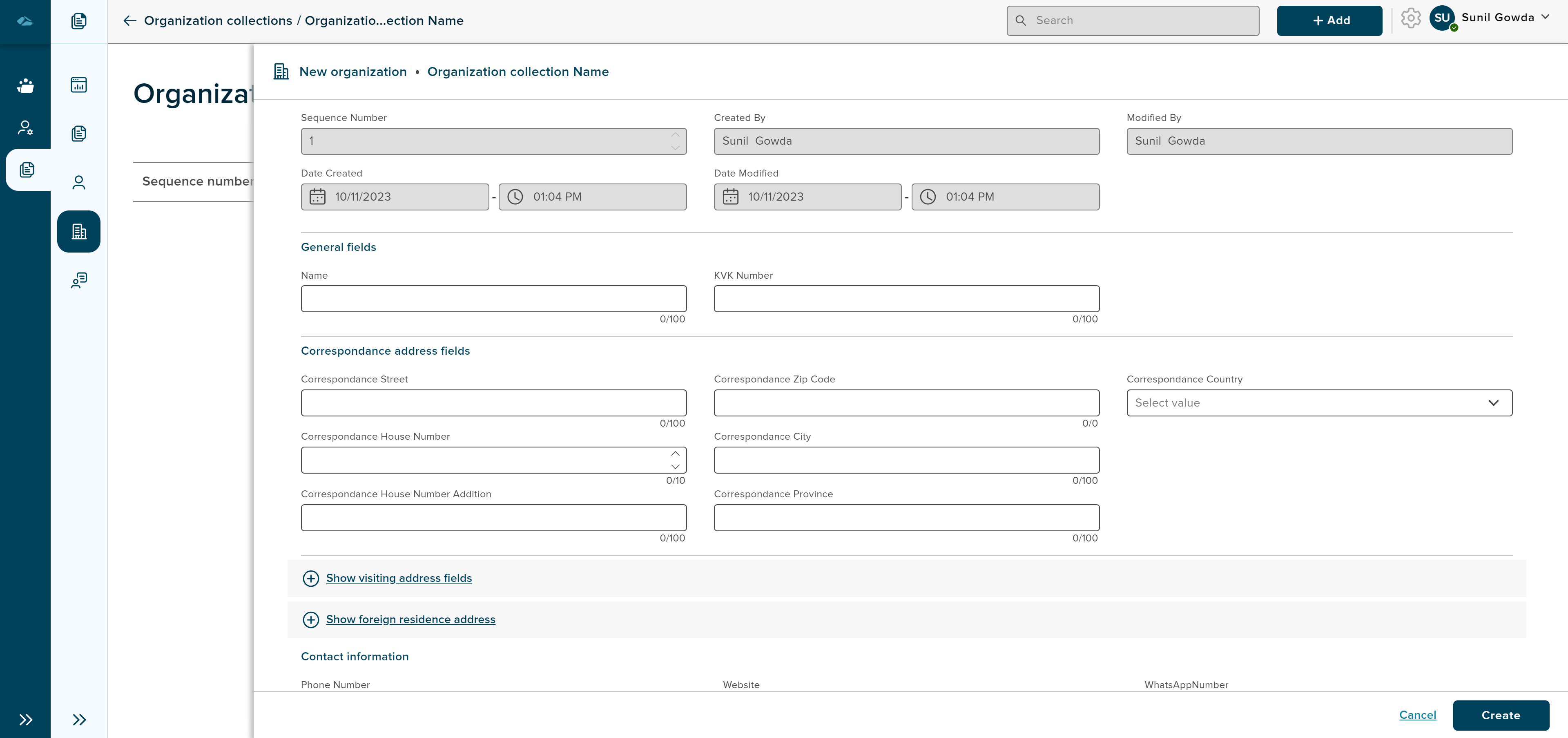The height and width of the screenshot is (738, 1568).
Task: Increase Correspondance House Number with up arrow
Action: pos(675,454)
